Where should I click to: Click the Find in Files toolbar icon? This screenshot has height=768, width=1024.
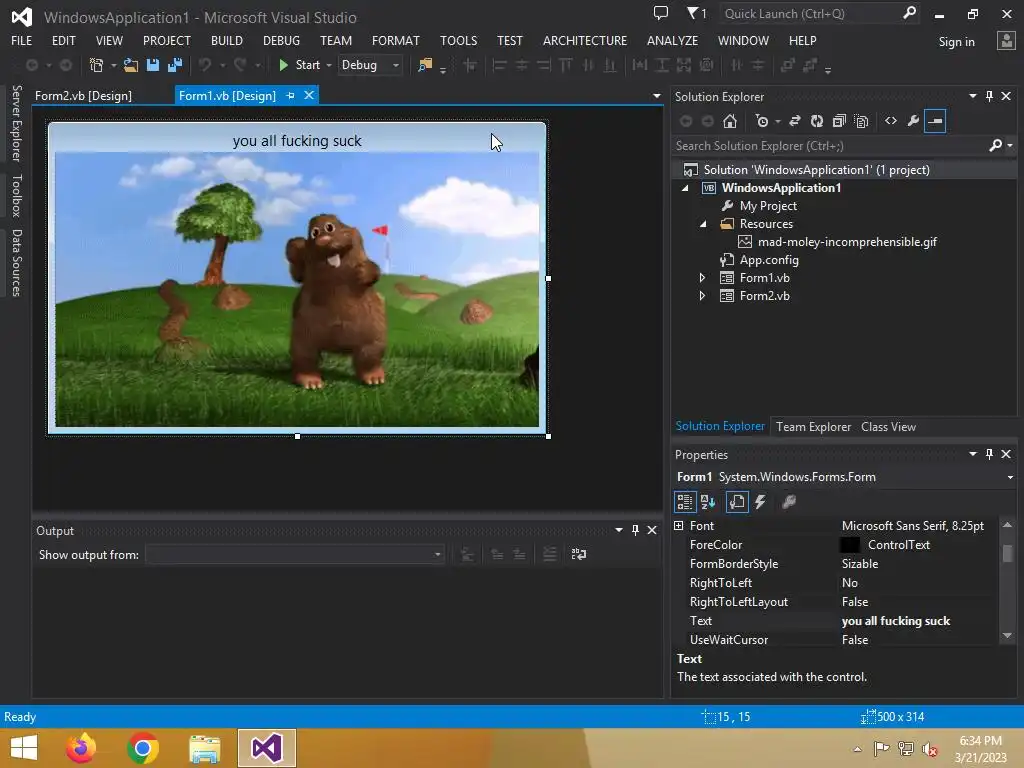pyautogui.click(x=424, y=65)
